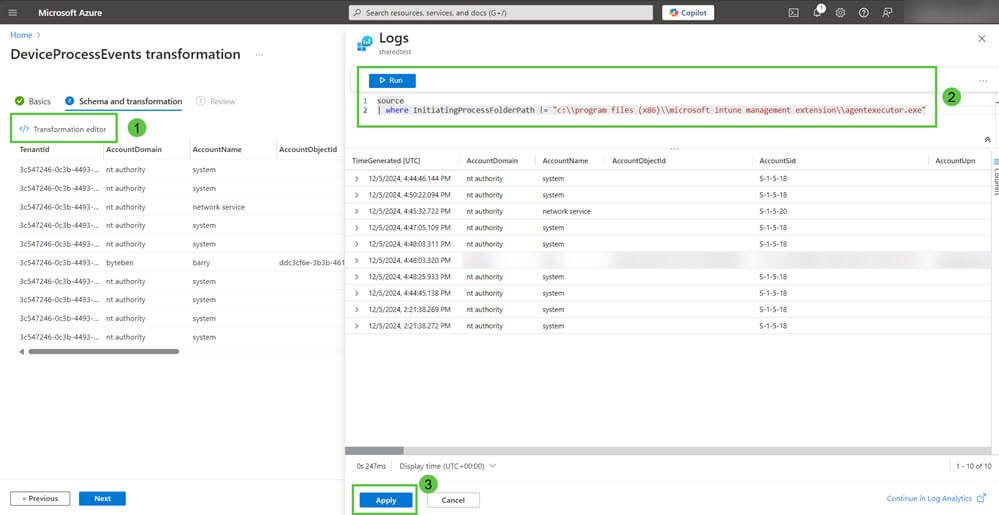
Task: Open Continue in Log Analytics link
Action: tap(936, 498)
